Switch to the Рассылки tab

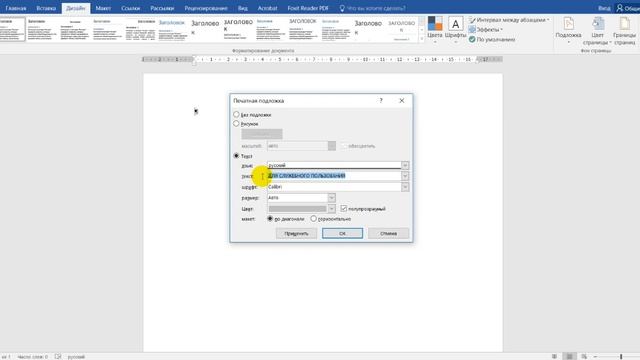(x=162, y=8)
